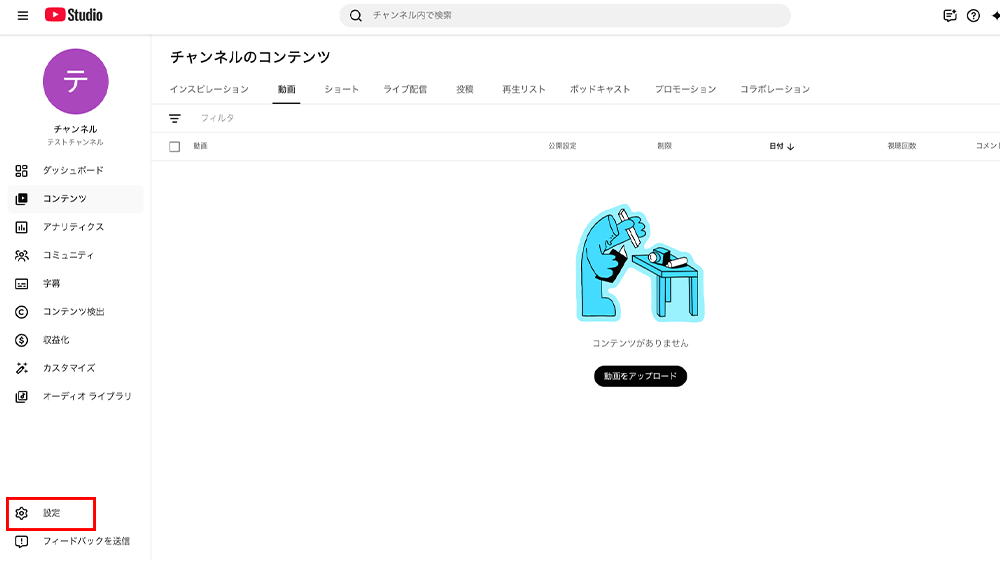Image resolution: width=1000 pixels, height=562 pixels.
Task: Click the Customize magic wand icon
Action: (x=22, y=368)
